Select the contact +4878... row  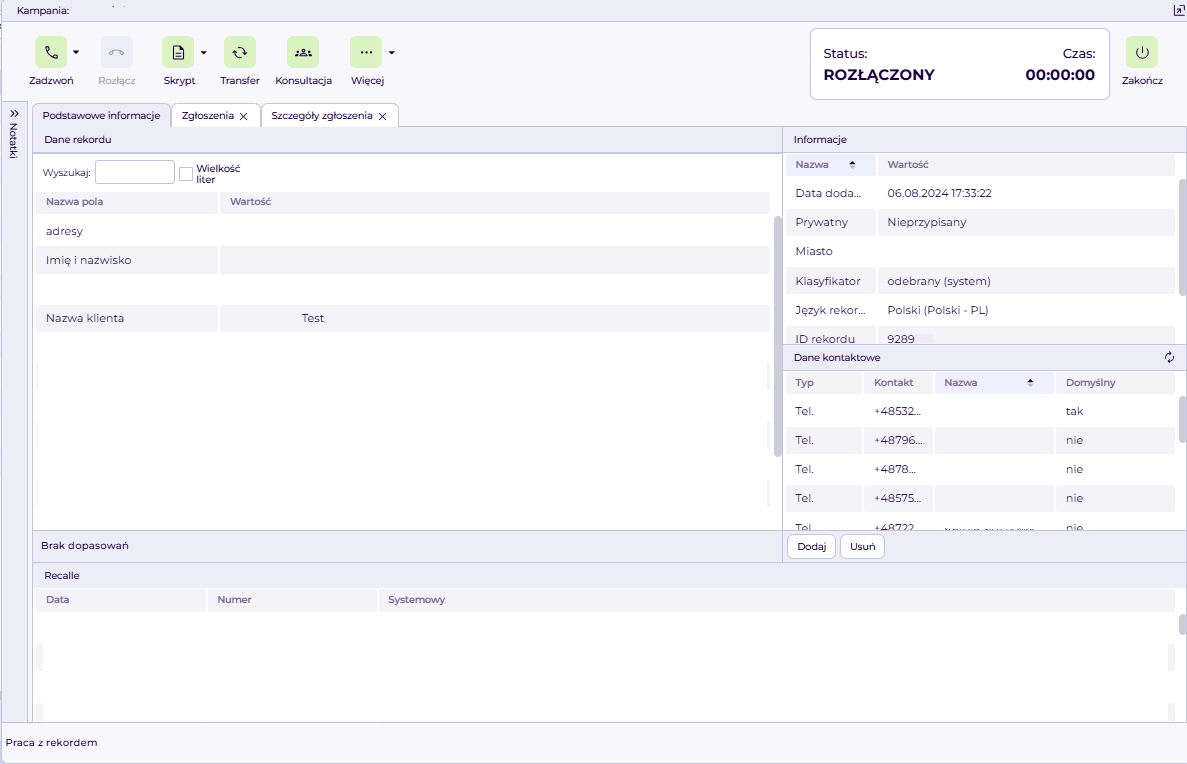980,469
